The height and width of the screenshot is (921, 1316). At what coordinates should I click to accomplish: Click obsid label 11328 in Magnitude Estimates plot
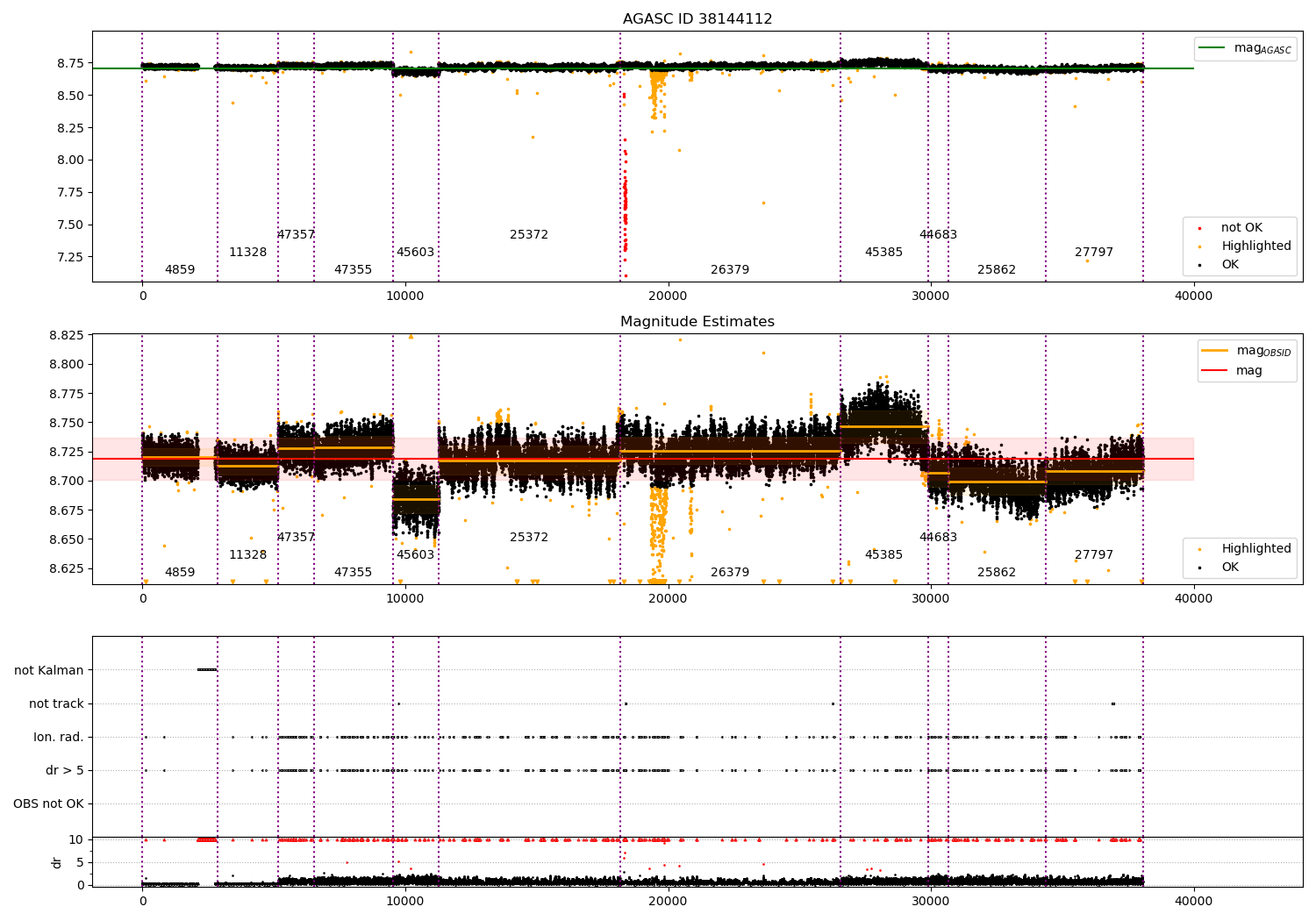tap(248, 555)
